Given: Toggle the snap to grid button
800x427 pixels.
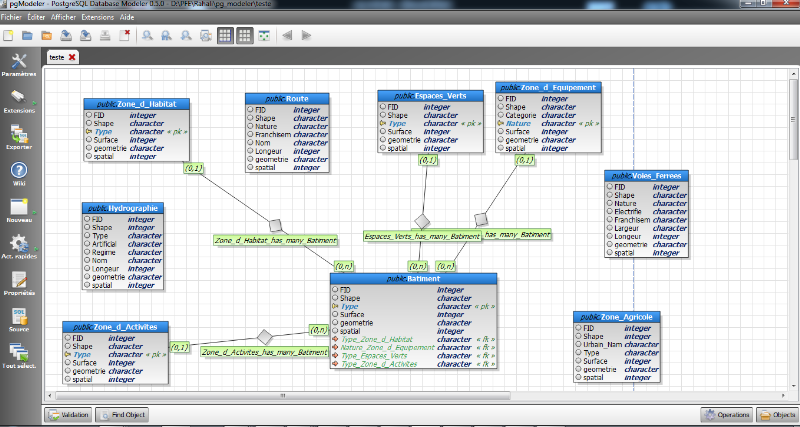Looking at the screenshot, I should tap(244, 35).
